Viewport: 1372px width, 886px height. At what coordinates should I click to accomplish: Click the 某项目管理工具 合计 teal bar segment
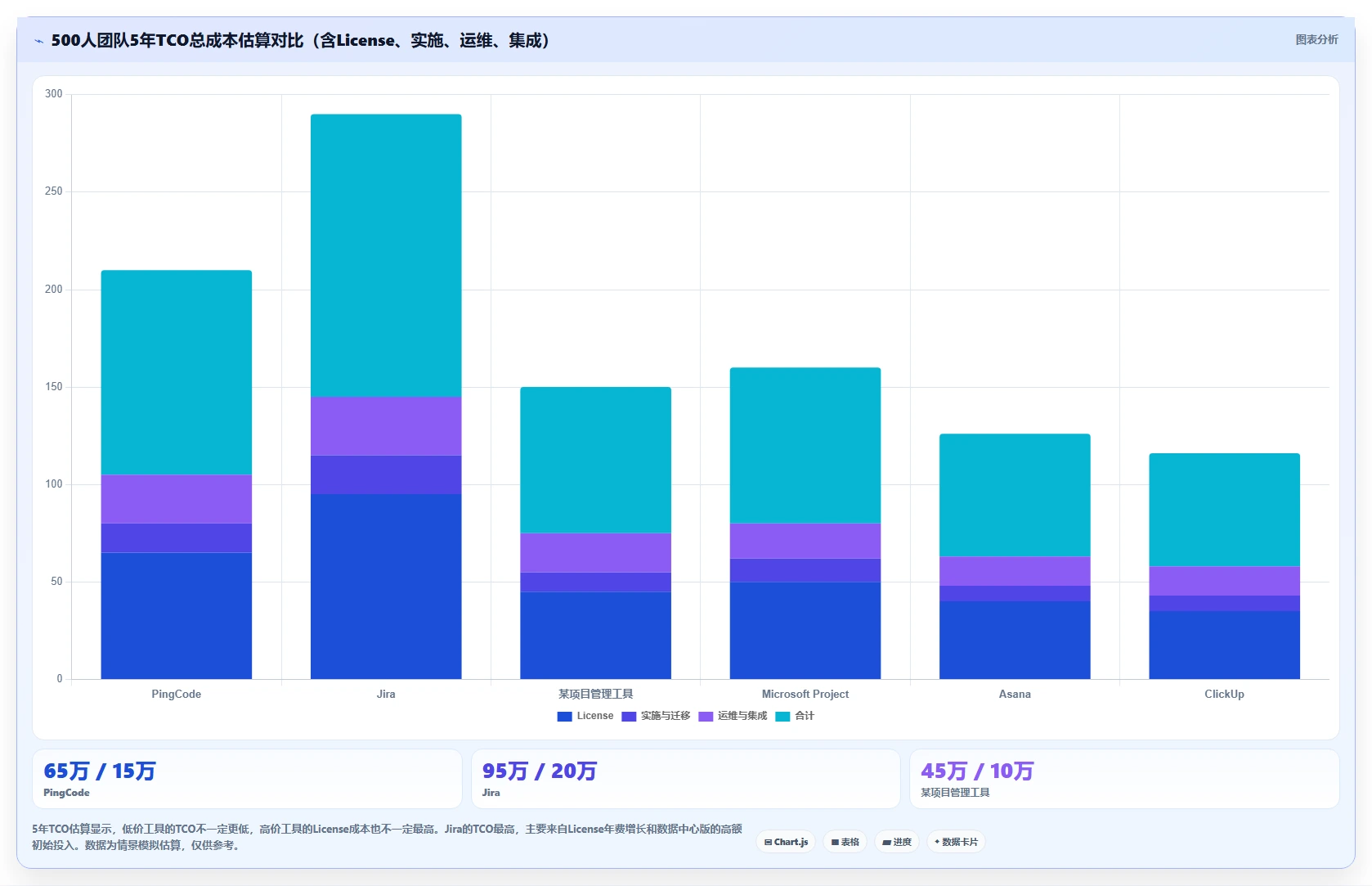click(595, 461)
